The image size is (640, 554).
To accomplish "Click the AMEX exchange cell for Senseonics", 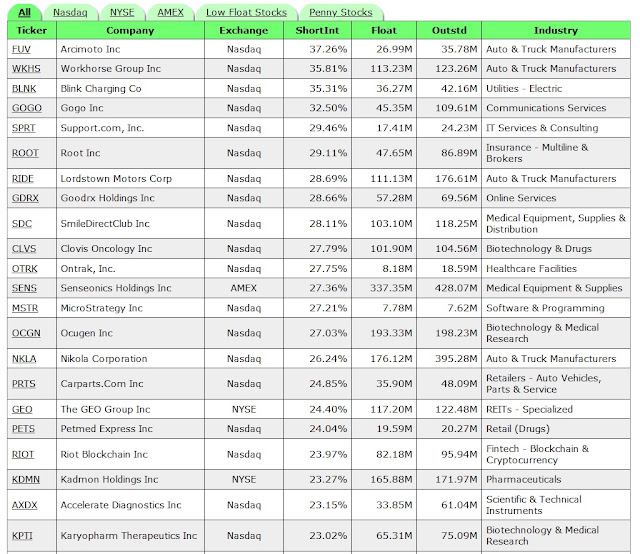I will click(244, 288).
